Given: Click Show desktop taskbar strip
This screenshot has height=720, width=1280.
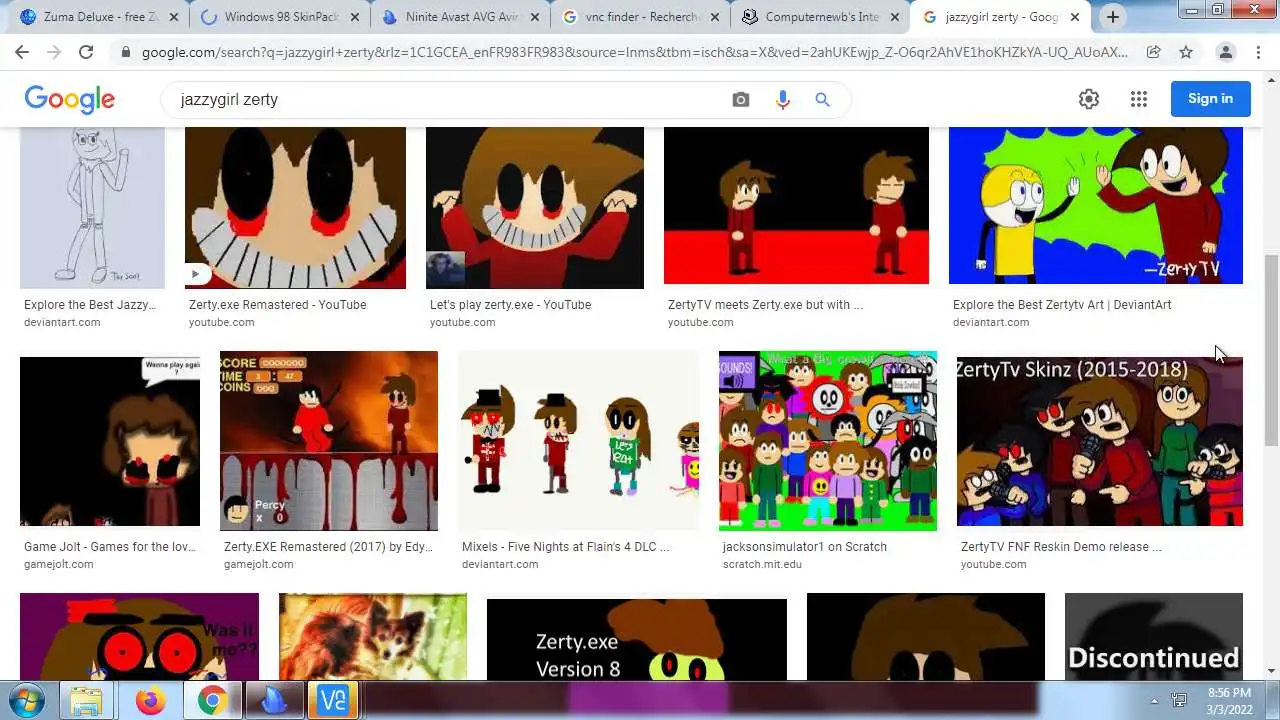Looking at the screenshot, I should [1274, 701].
